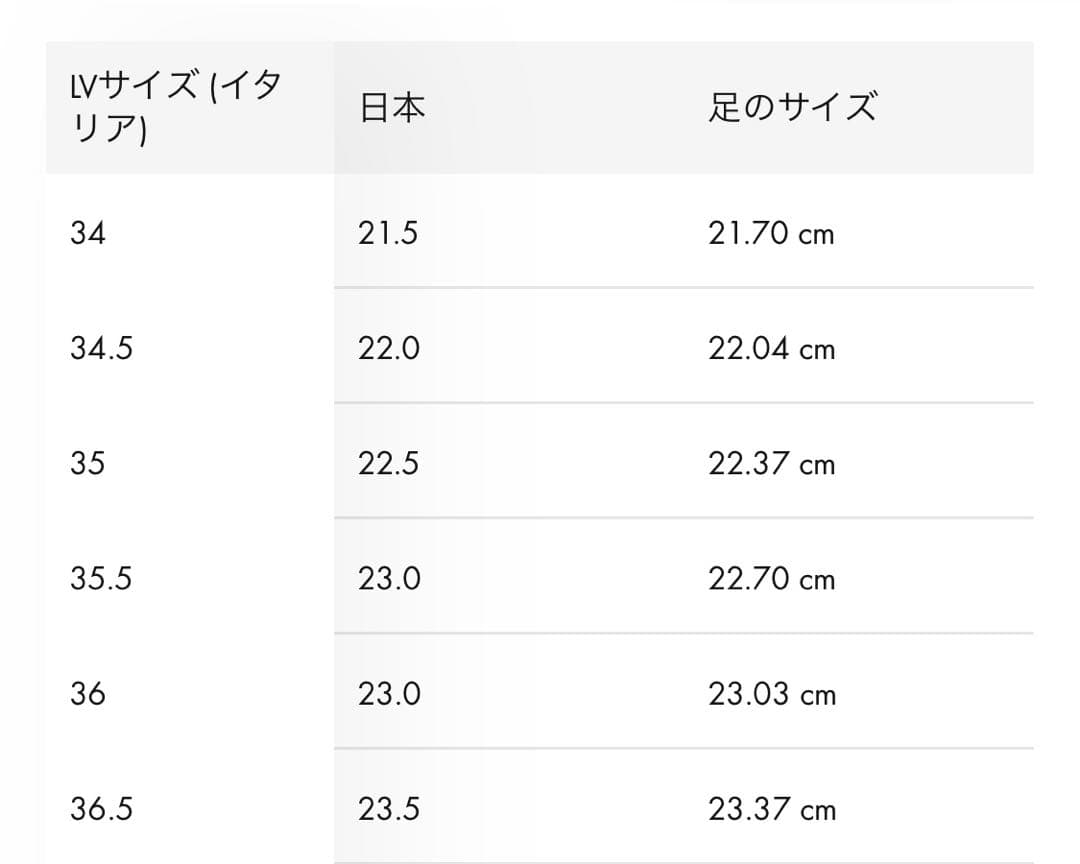
Task: Select the 23.37 cm foot size
Action: pyautogui.click(x=771, y=809)
